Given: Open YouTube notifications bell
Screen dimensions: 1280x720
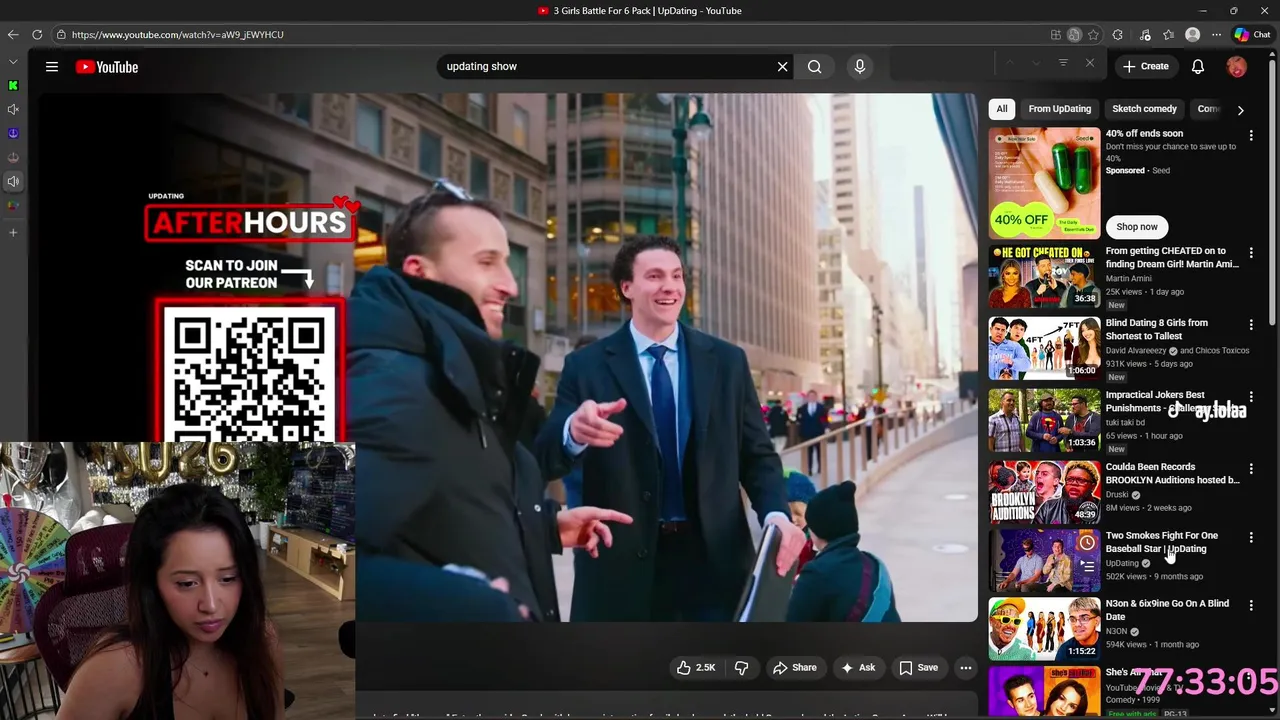Looking at the screenshot, I should (1198, 67).
